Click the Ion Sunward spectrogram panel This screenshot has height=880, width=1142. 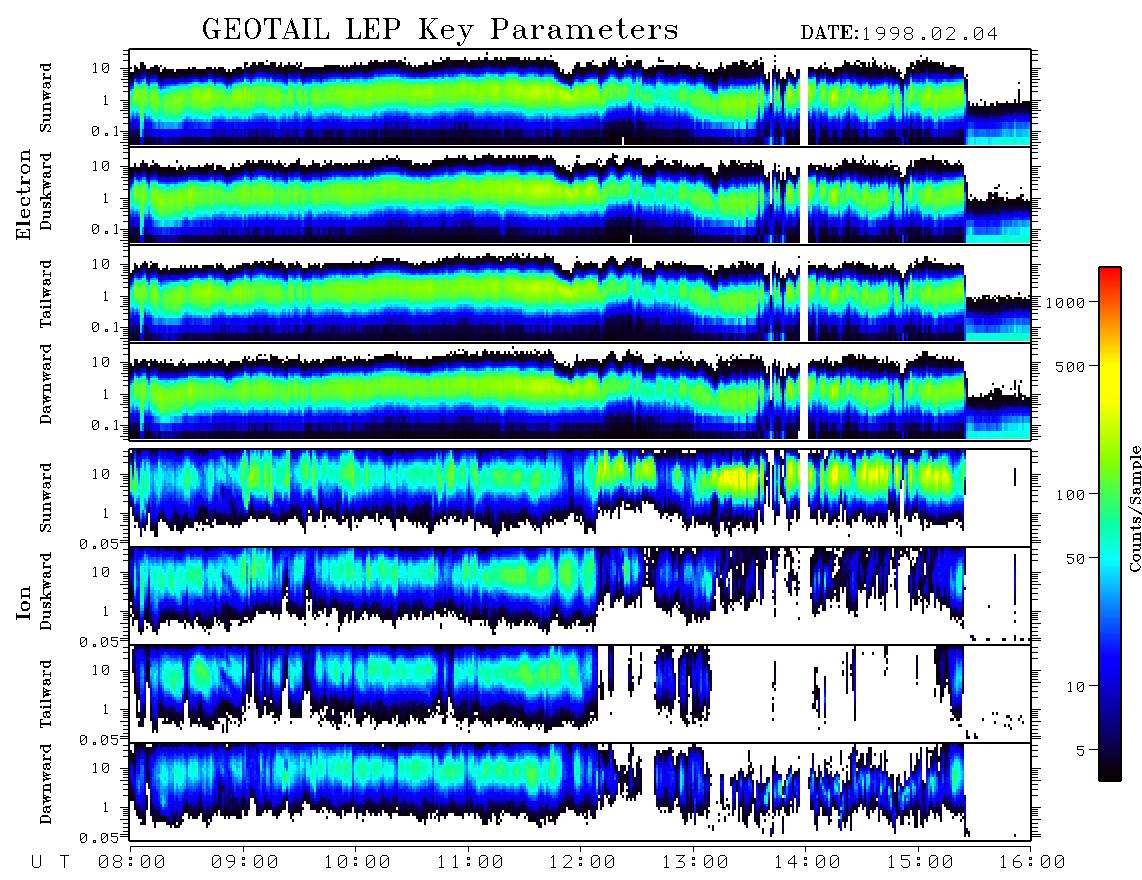(580, 498)
